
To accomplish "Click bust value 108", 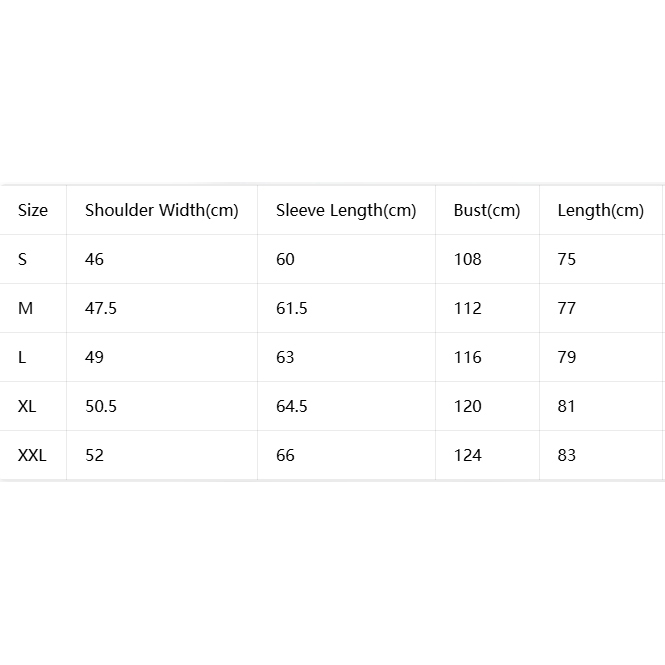I will pyautogui.click(x=467, y=259).
